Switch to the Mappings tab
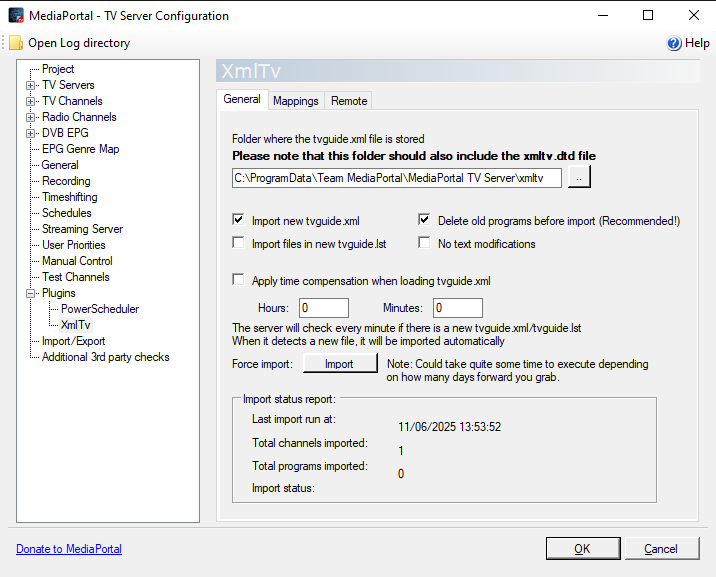This screenshot has height=577, width=716. point(295,101)
